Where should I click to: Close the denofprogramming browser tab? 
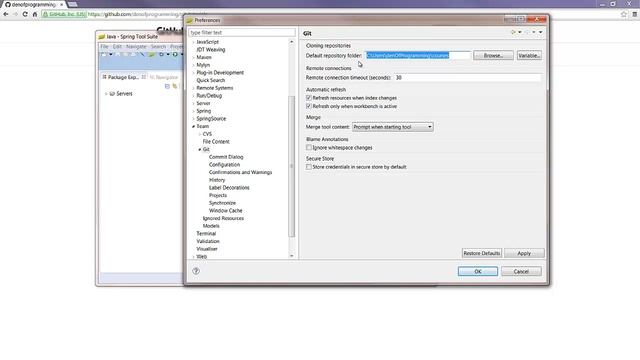62,4
